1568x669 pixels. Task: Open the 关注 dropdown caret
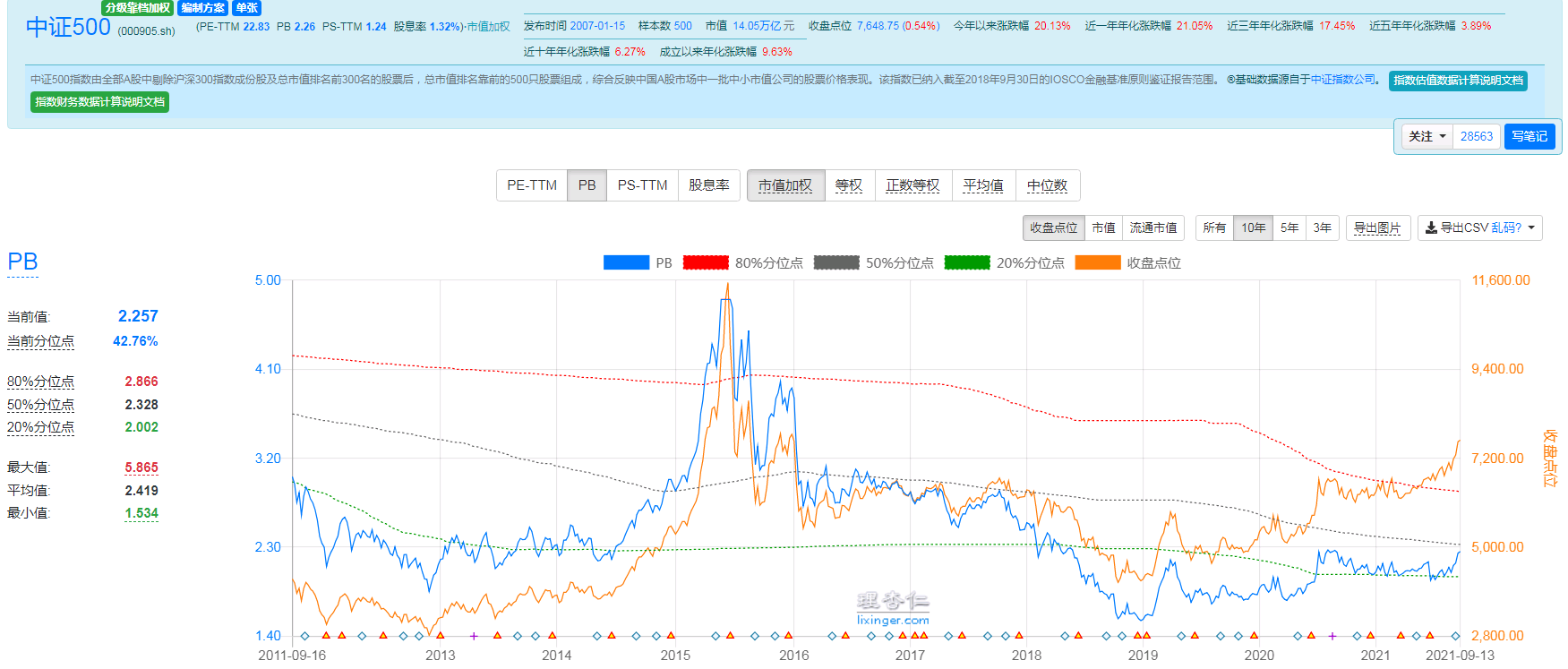pos(1443,137)
